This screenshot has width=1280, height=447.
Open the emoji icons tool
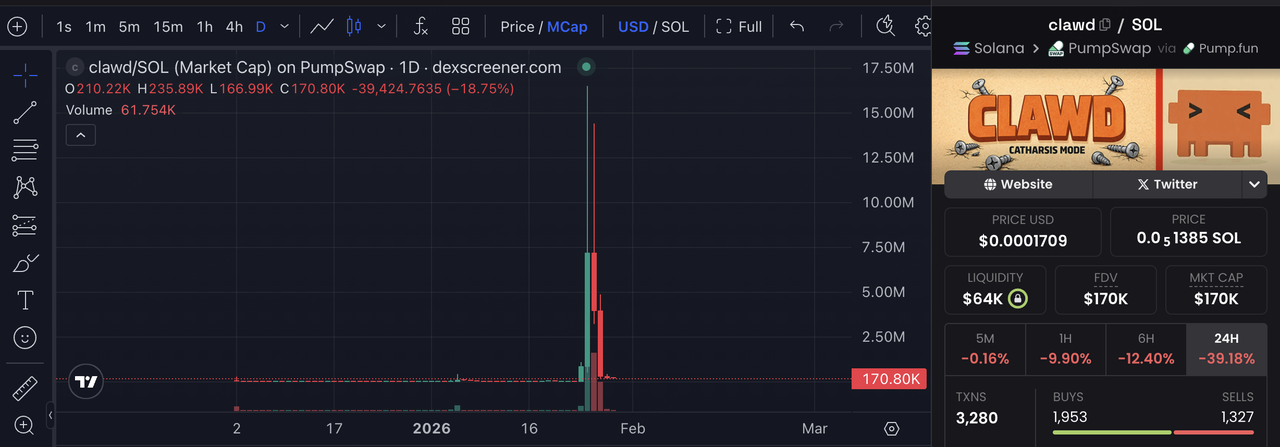coord(25,338)
